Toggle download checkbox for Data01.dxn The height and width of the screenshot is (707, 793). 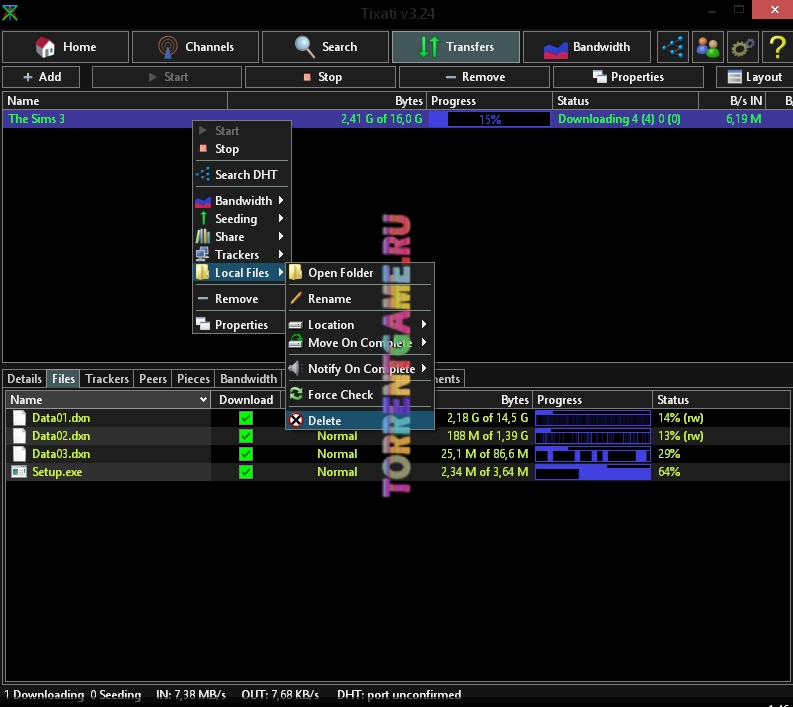coord(246,418)
